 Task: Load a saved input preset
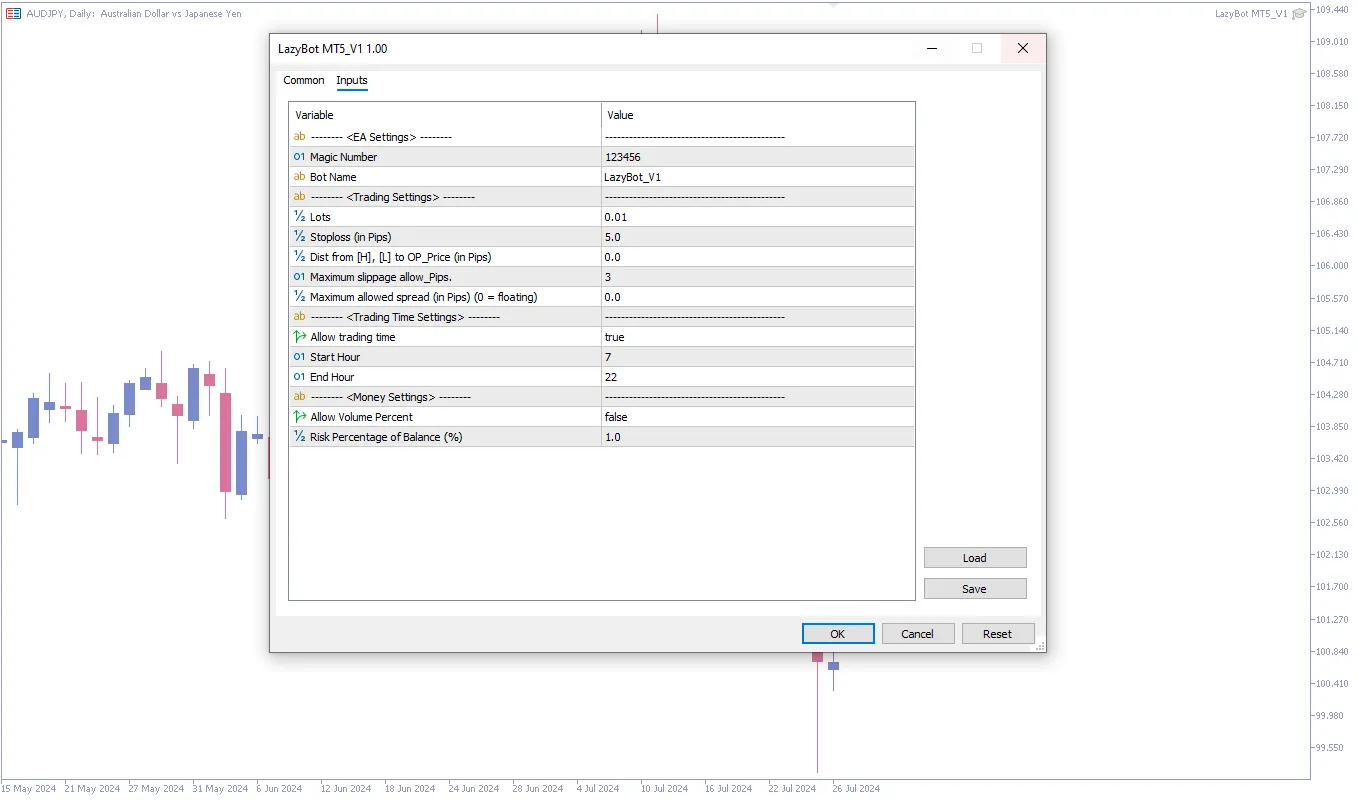click(x=975, y=558)
